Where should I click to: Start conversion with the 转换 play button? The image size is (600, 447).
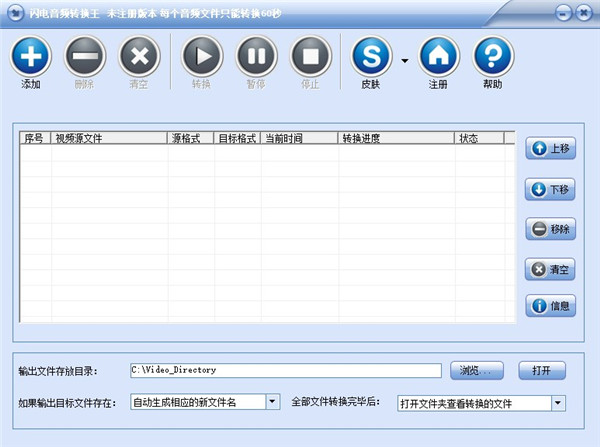pos(201,56)
